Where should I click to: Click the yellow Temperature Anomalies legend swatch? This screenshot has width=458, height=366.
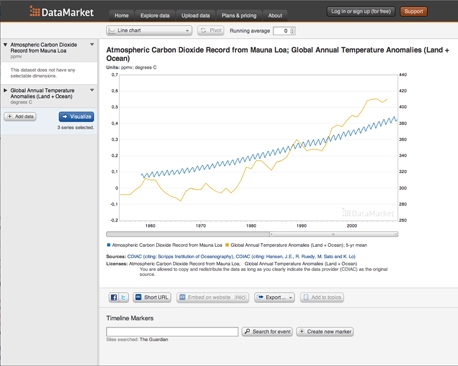pyautogui.click(x=227, y=245)
